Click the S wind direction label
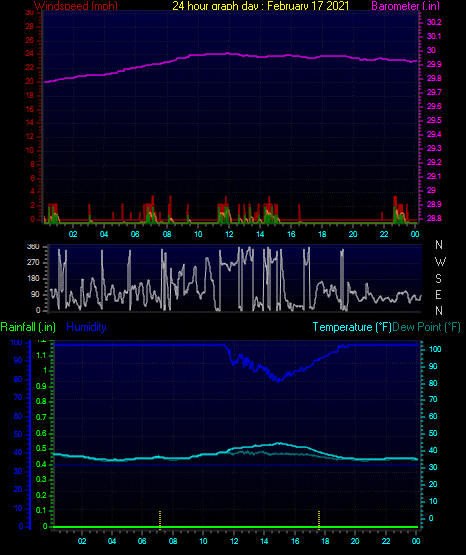 coord(438,279)
